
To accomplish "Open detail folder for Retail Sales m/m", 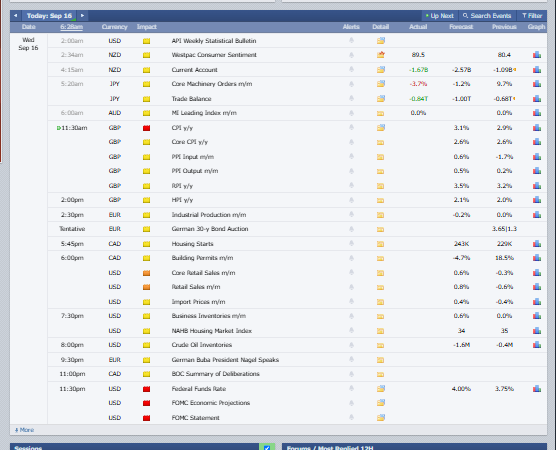I will click(380, 287).
